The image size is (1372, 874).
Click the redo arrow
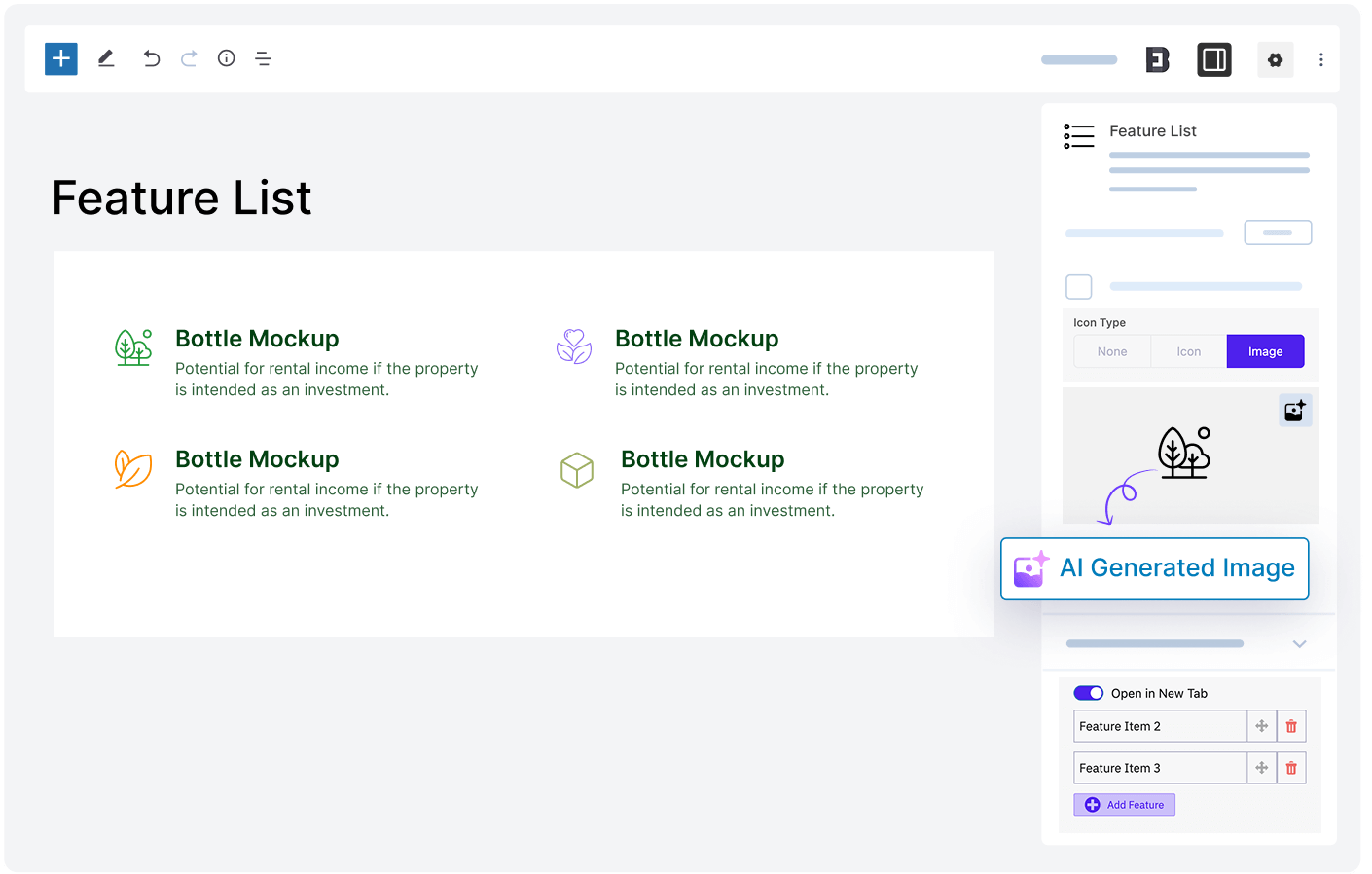pos(189,59)
